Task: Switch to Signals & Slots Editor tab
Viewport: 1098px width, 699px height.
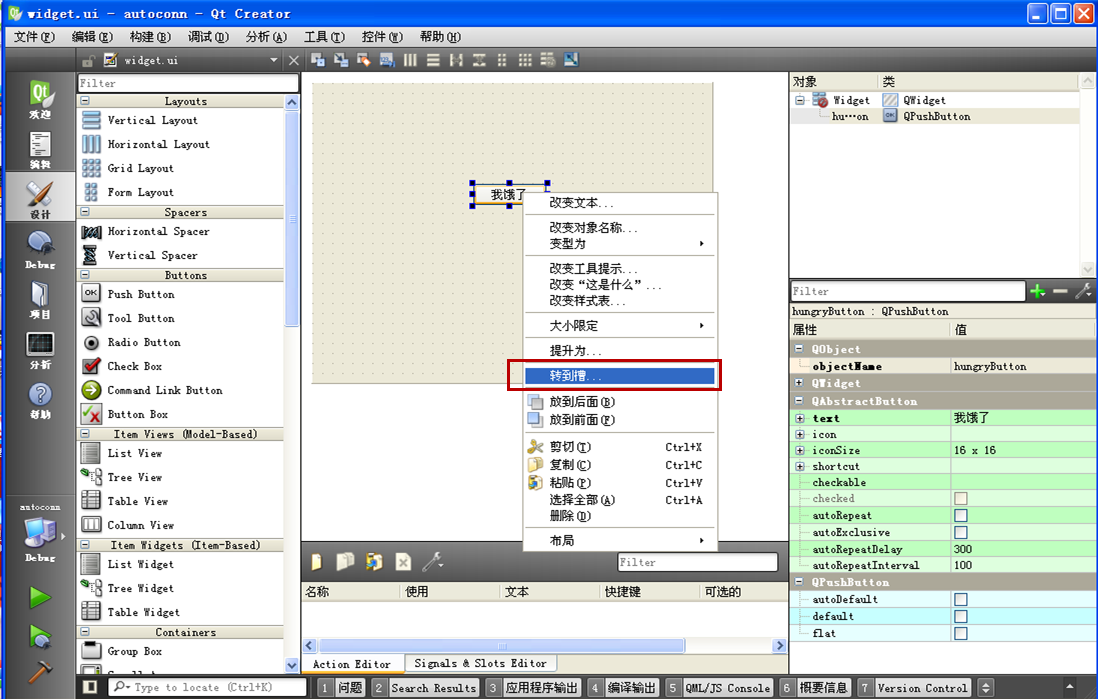Action: click(x=480, y=663)
